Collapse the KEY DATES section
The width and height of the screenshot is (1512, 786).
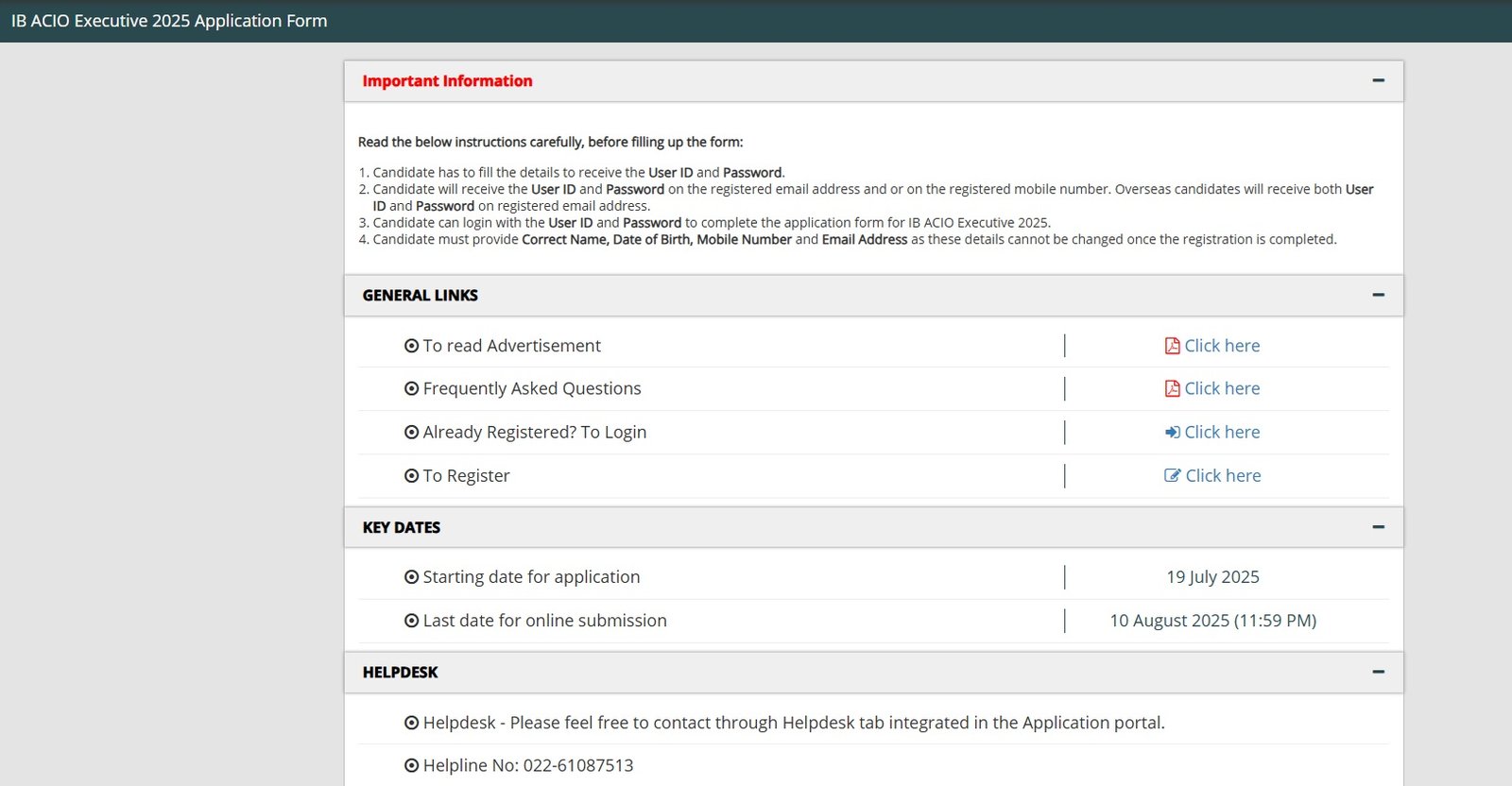point(1378,527)
